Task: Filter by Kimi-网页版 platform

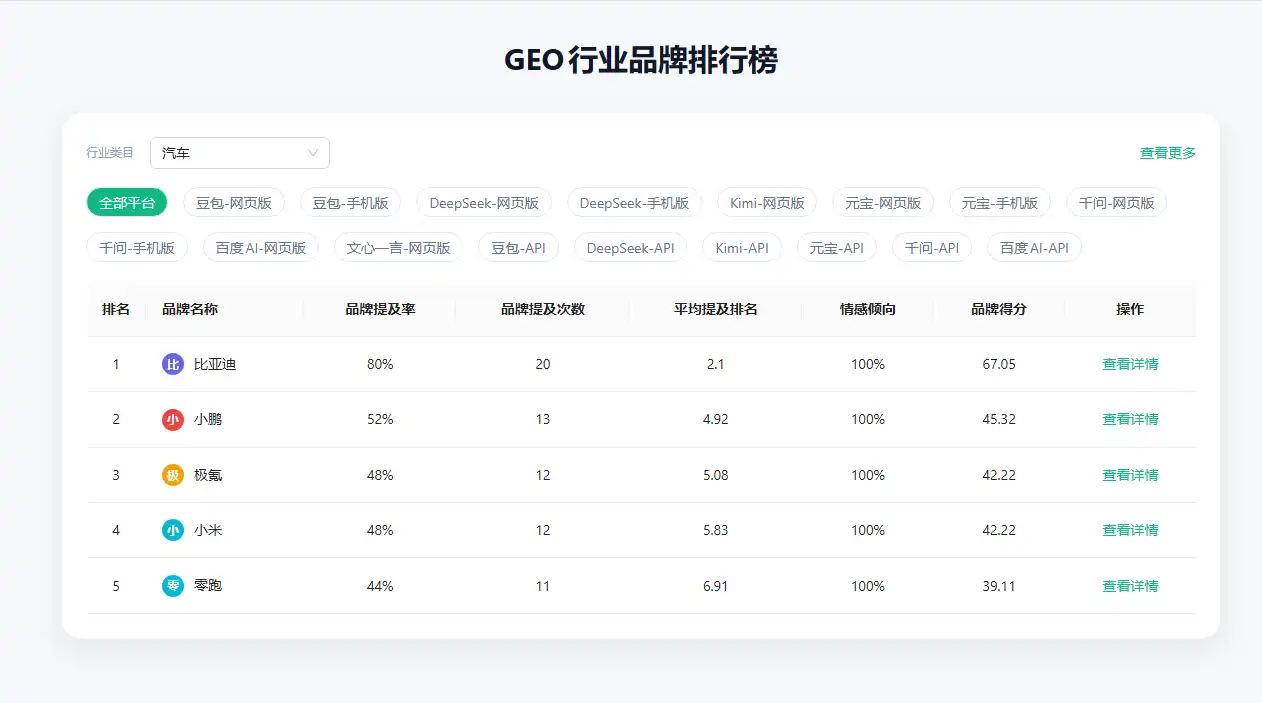Action: [767, 203]
